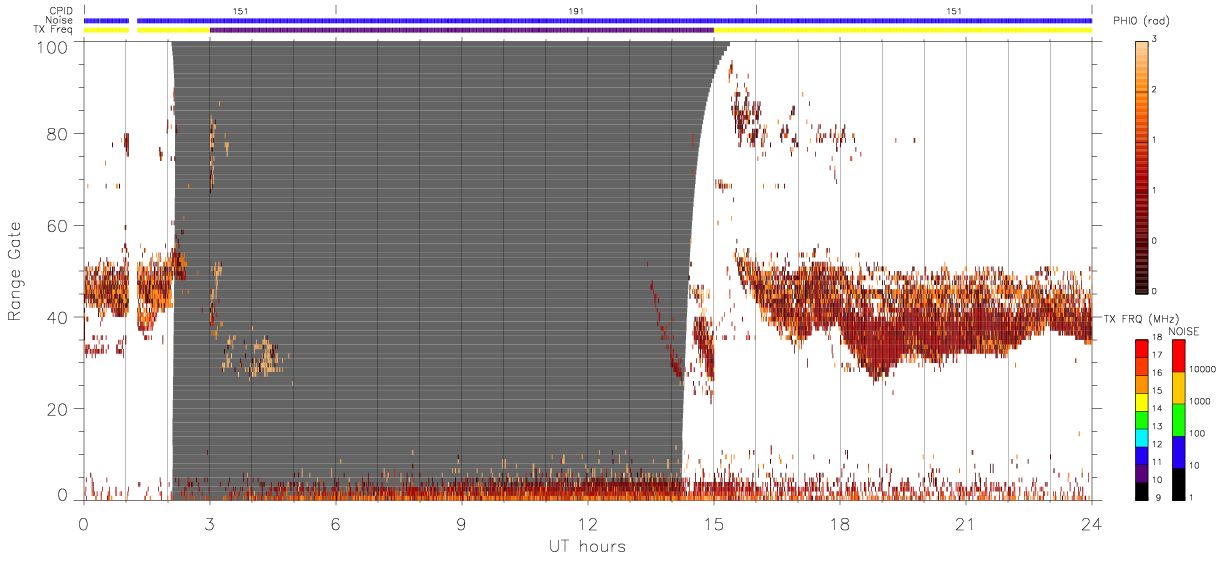Select the 11 label on TX FRQ legend
Image resolution: width=1228 pixels, height=567 pixels.
1156,462
